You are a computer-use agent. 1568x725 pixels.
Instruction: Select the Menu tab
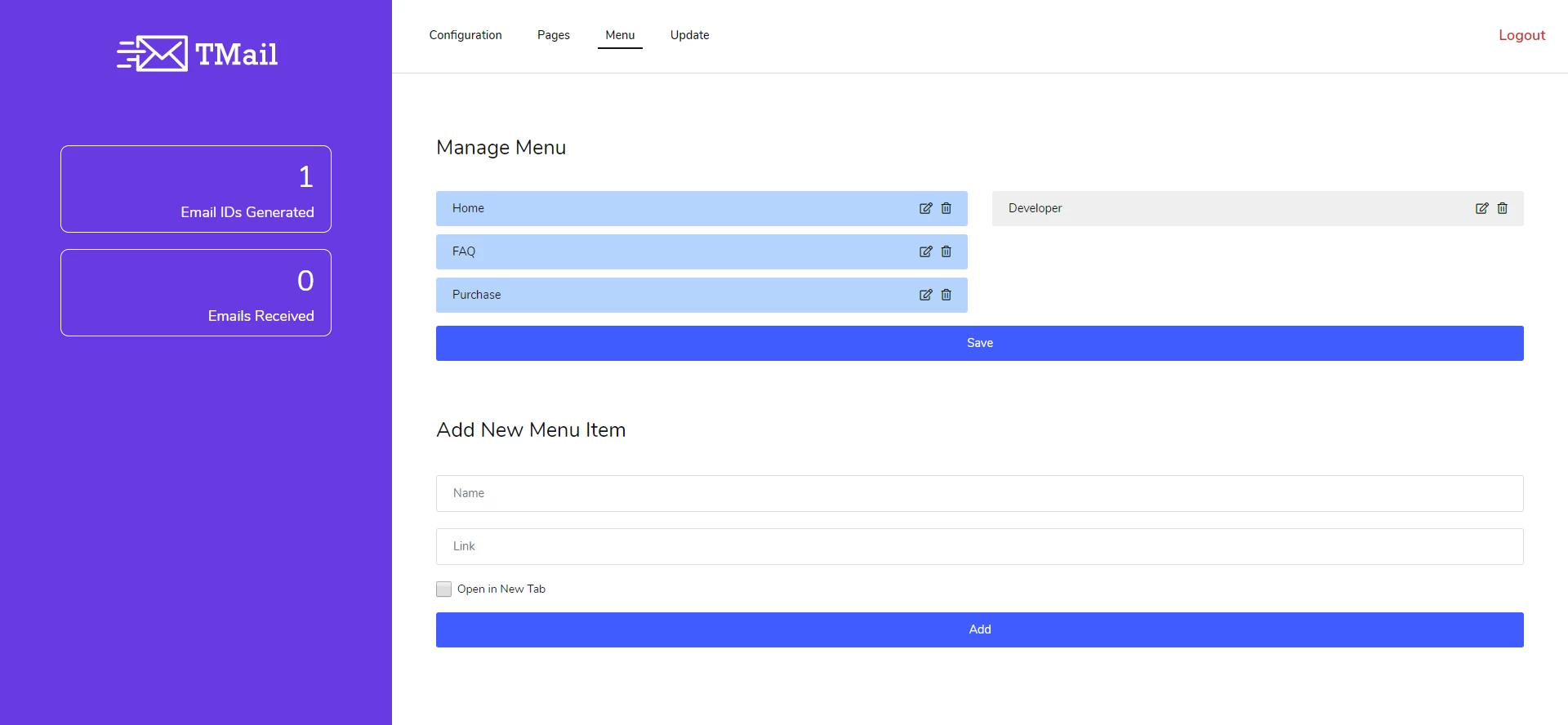click(x=620, y=35)
